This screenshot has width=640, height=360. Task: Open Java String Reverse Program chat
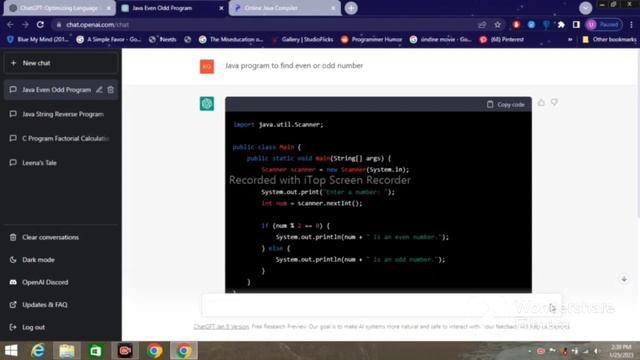pyautogui.click(x=60, y=114)
